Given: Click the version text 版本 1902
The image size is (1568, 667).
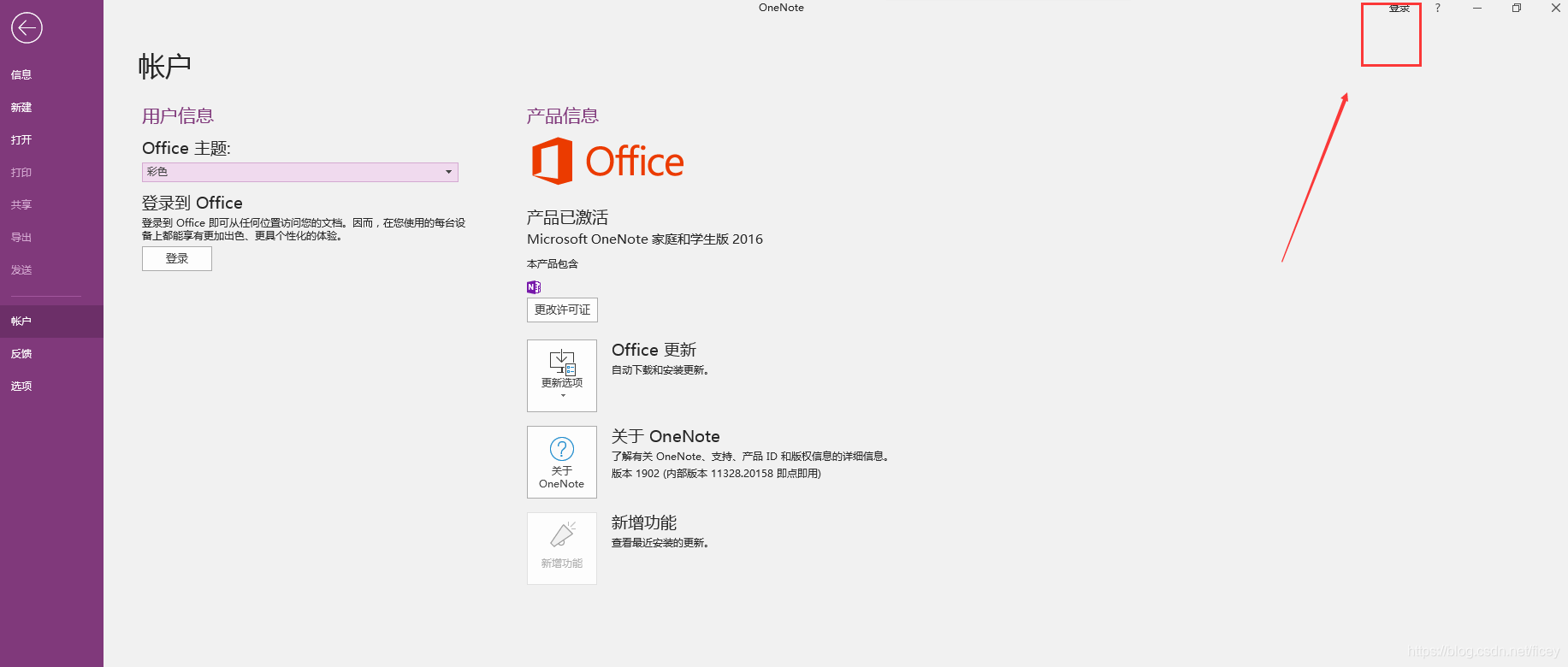Looking at the screenshot, I should click(x=716, y=474).
